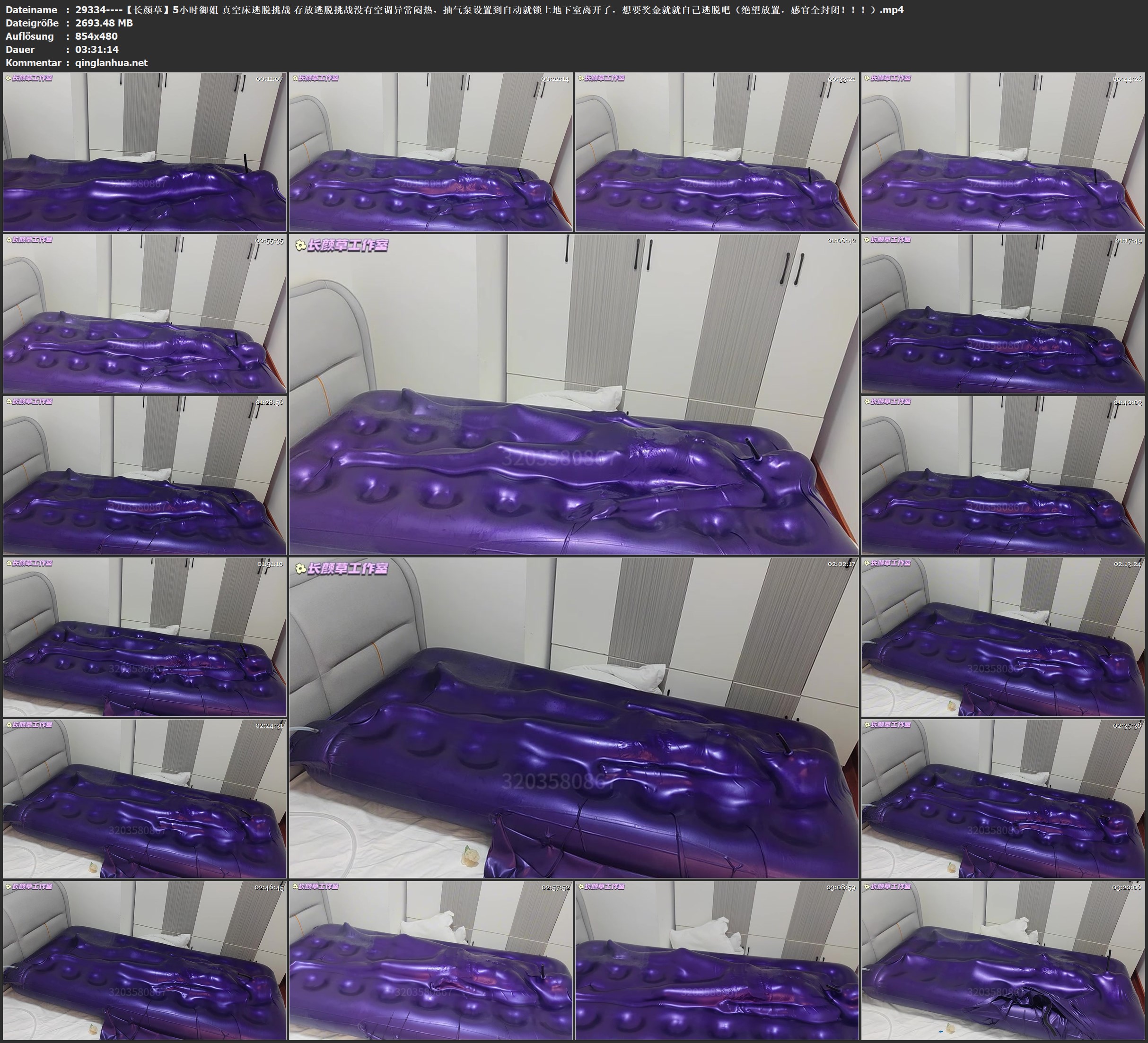Click the watermark logo in the first thumbnail

pyautogui.click(x=28, y=78)
